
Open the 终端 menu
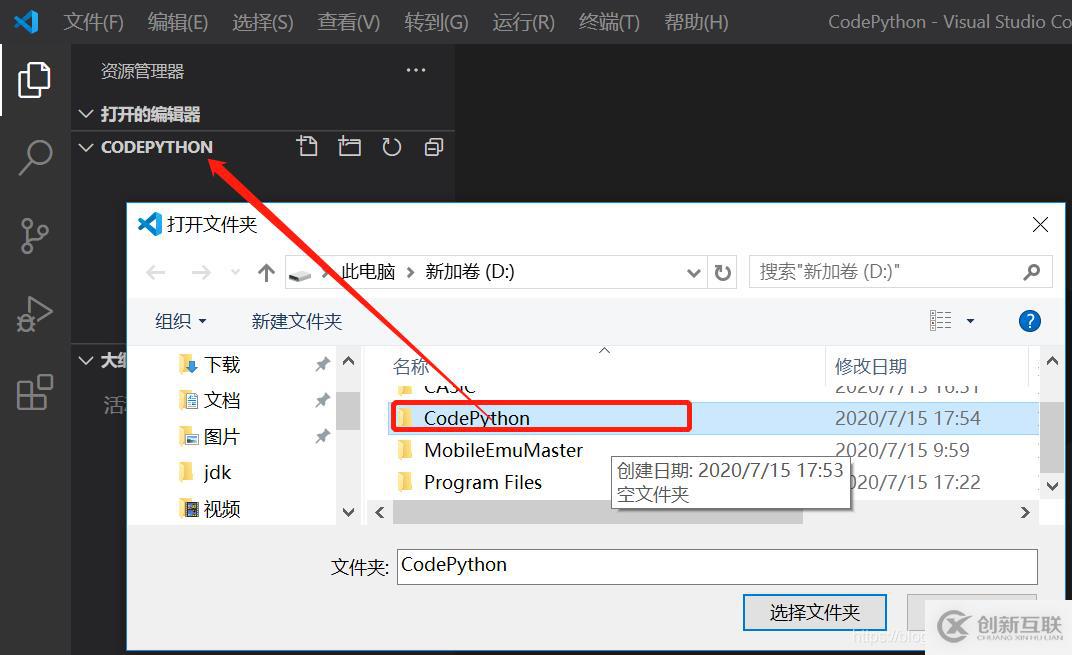608,22
